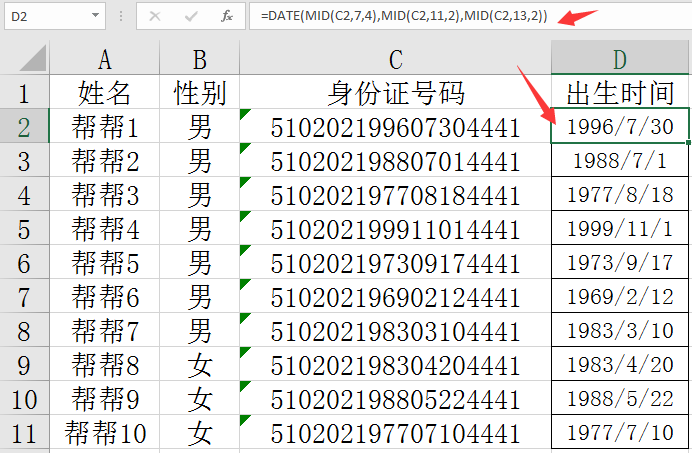Click the 男 cell in row 2

199,126
